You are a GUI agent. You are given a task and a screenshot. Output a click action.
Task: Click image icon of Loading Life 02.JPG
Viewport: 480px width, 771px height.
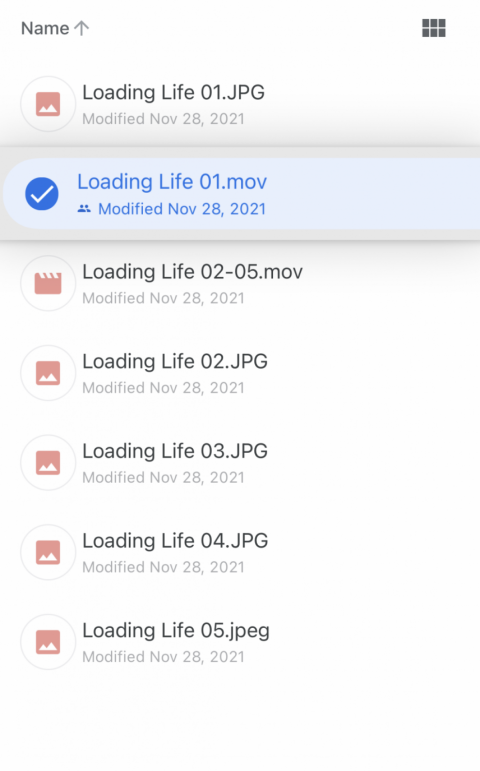[48, 373]
